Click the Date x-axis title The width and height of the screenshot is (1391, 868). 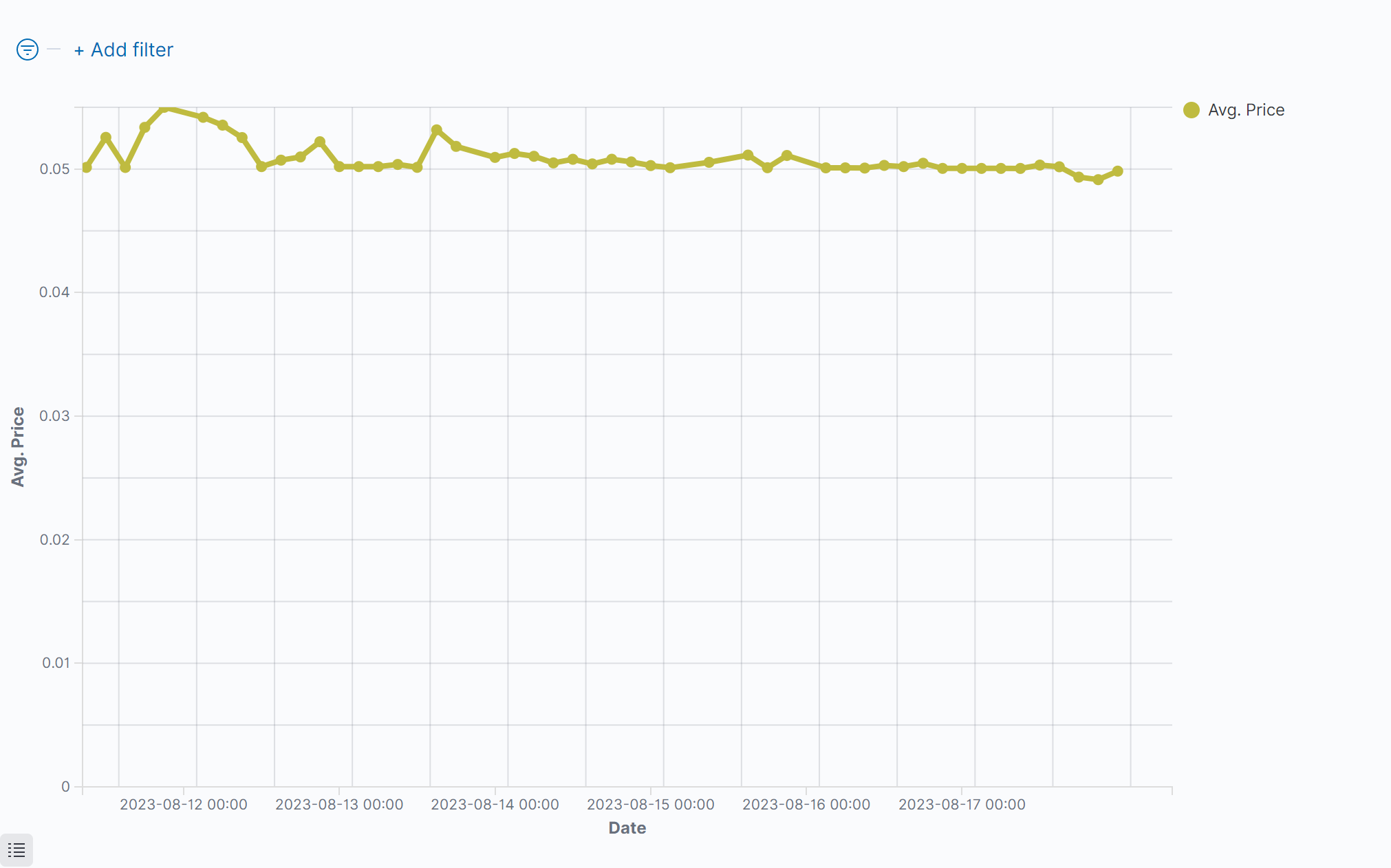click(627, 828)
